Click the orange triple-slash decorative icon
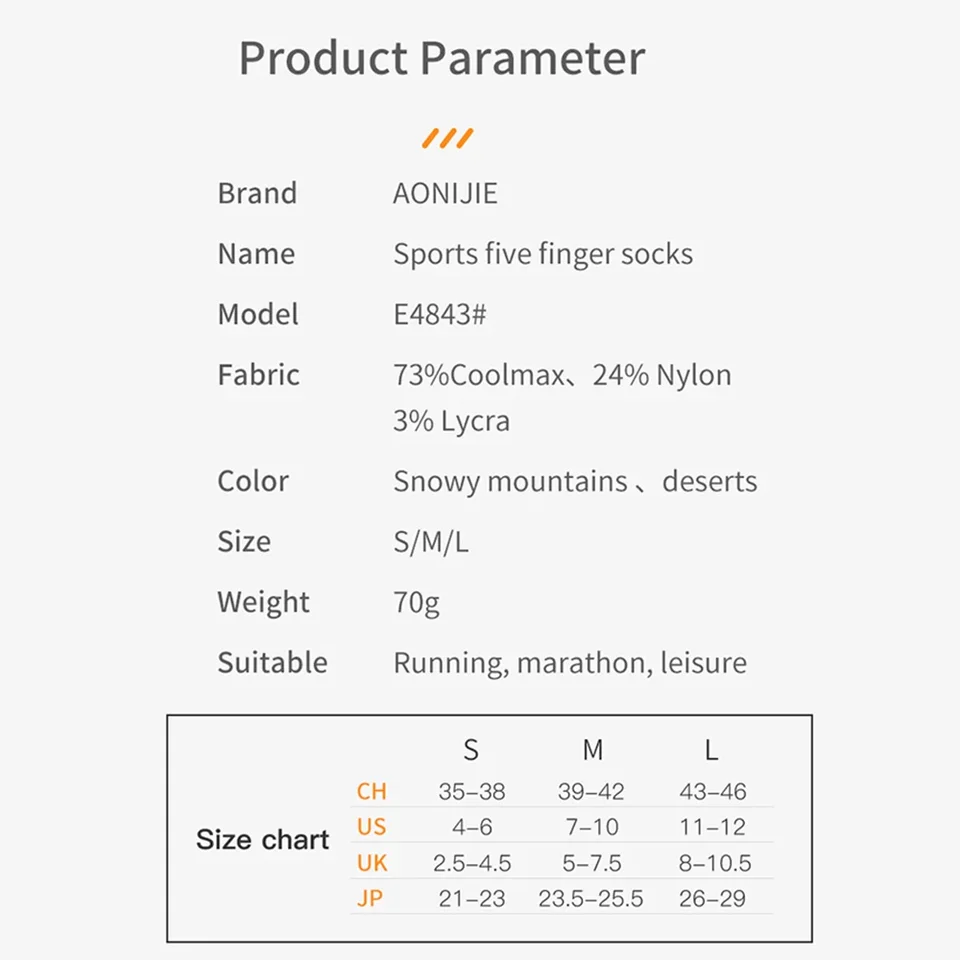The width and height of the screenshot is (960, 960). click(x=447, y=138)
